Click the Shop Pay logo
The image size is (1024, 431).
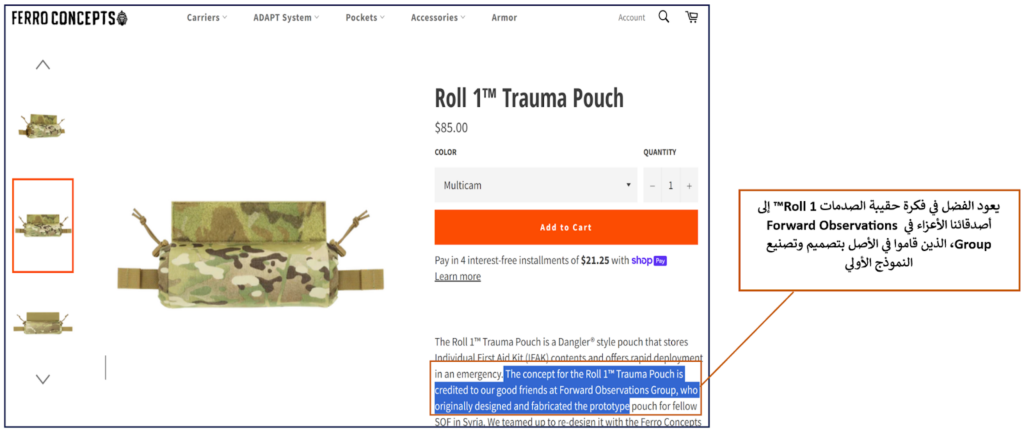[649, 260]
